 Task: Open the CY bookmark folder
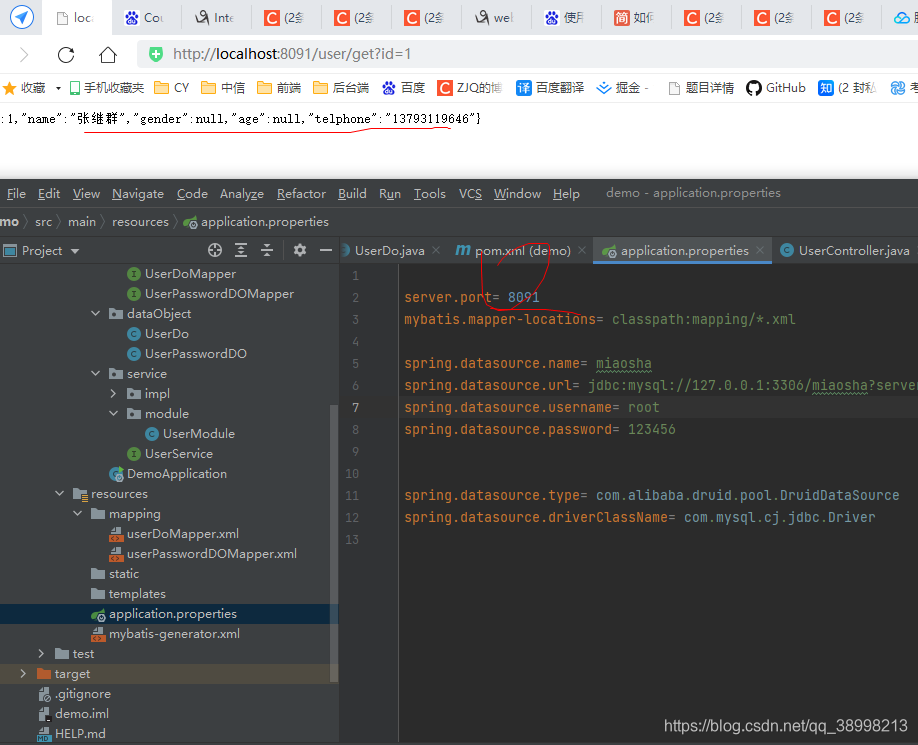point(172,88)
